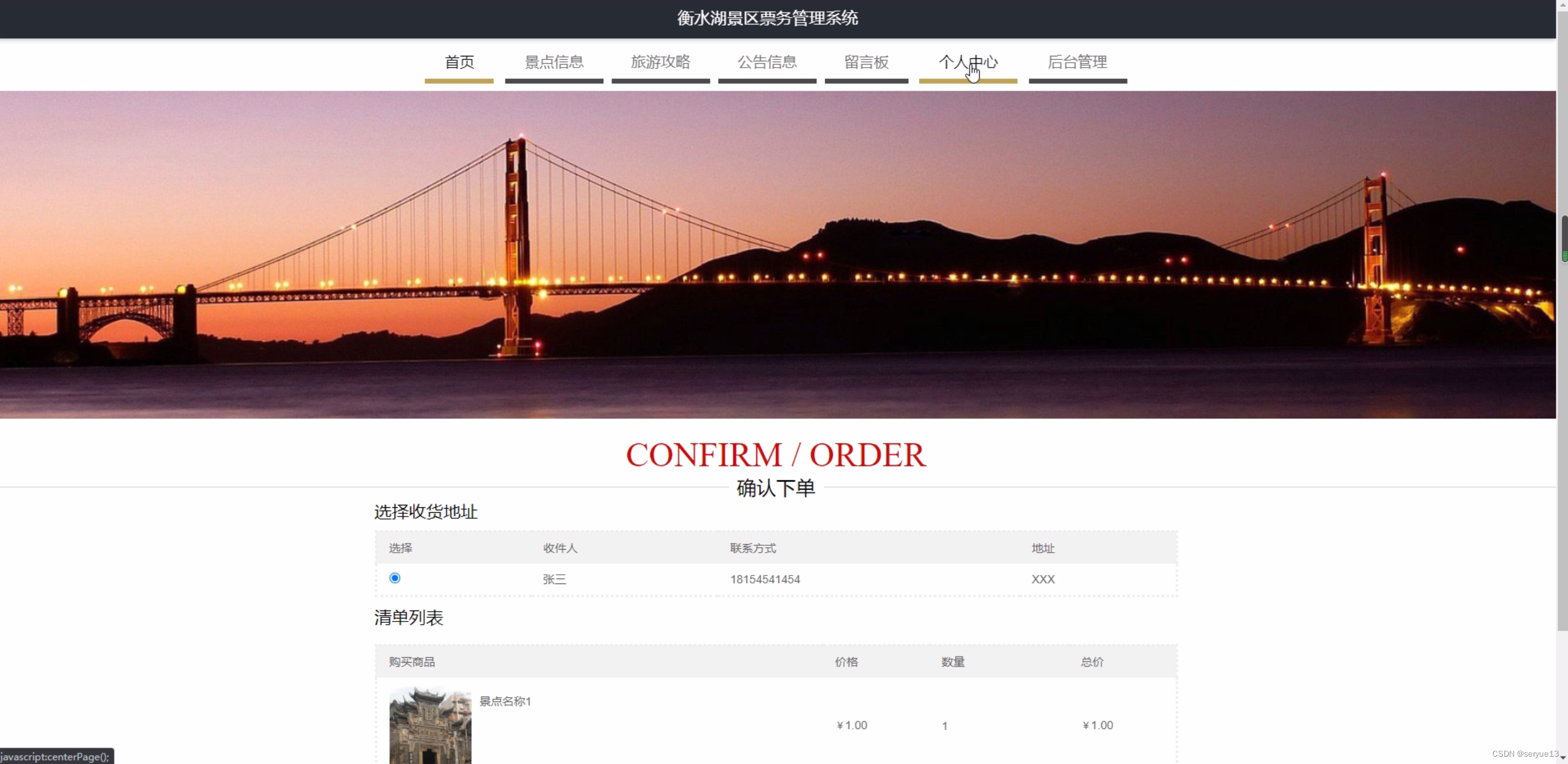Select 公告信息 in navigation bar

coord(766,62)
